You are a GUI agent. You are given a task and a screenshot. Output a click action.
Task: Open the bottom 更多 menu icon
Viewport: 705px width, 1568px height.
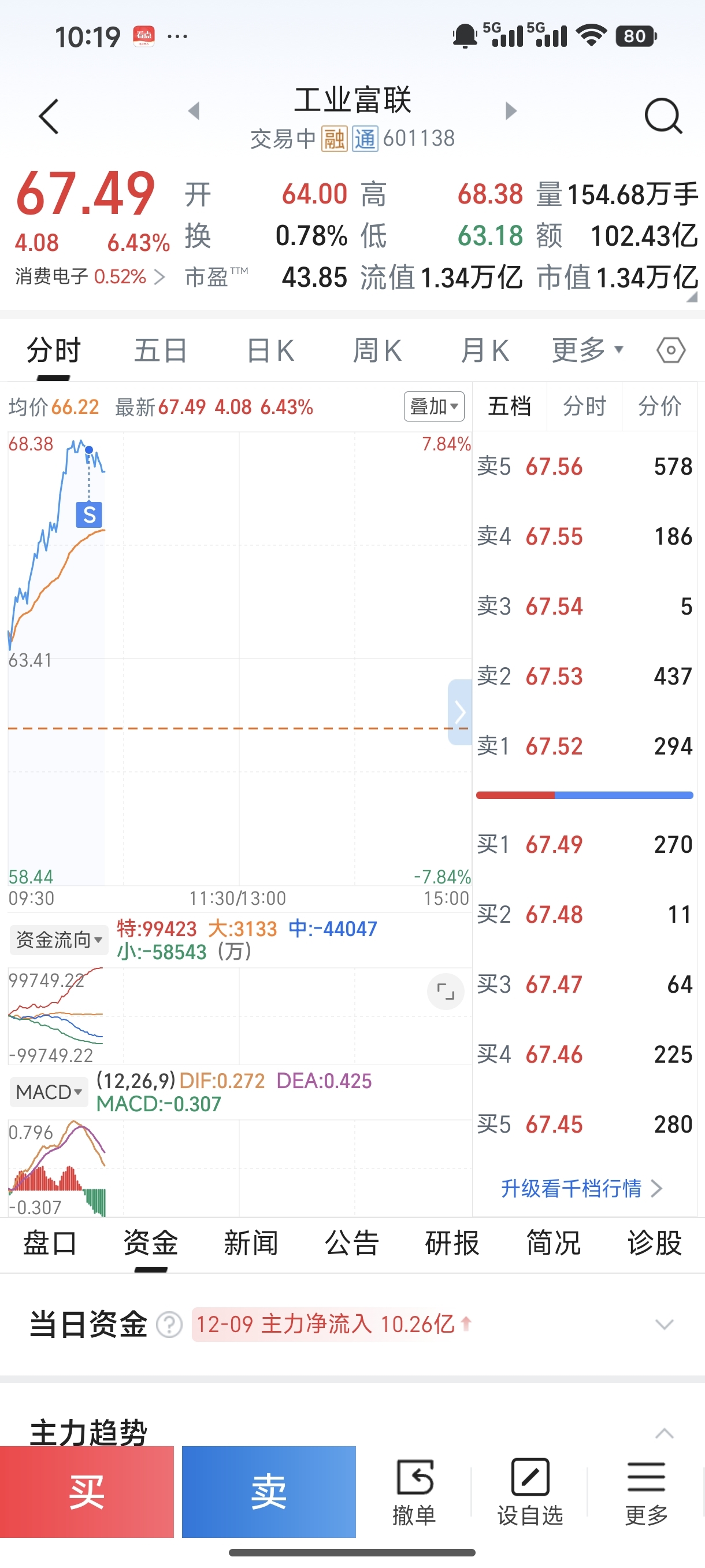pos(646,1492)
